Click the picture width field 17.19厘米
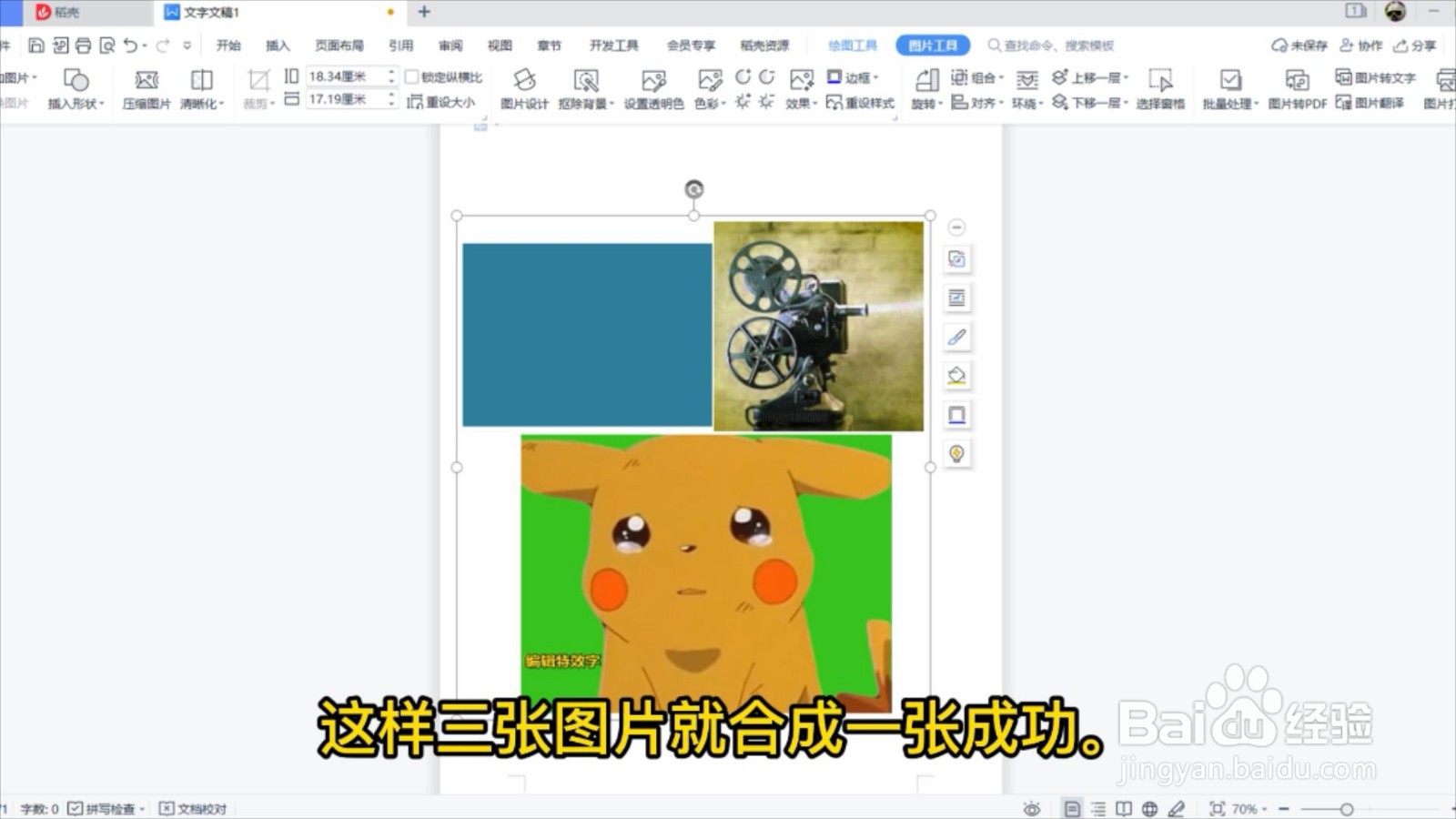Image resolution: width=1456 pixels, height=819 pixels. point(350,99)
